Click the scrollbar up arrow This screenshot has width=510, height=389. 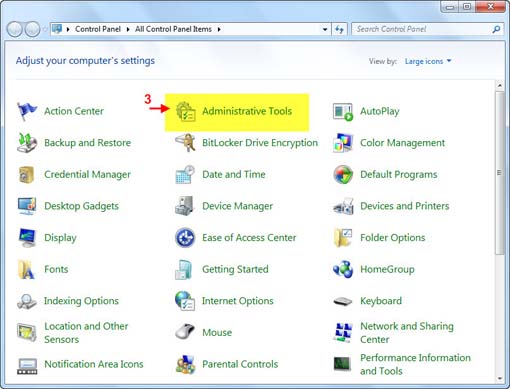point(500,86)
